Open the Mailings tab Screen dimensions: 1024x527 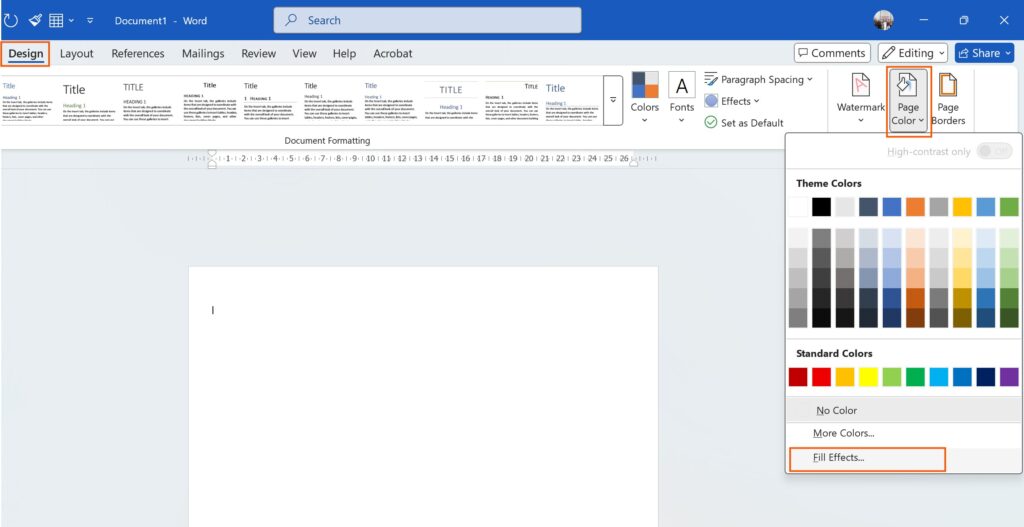click(x=203, y=54)
